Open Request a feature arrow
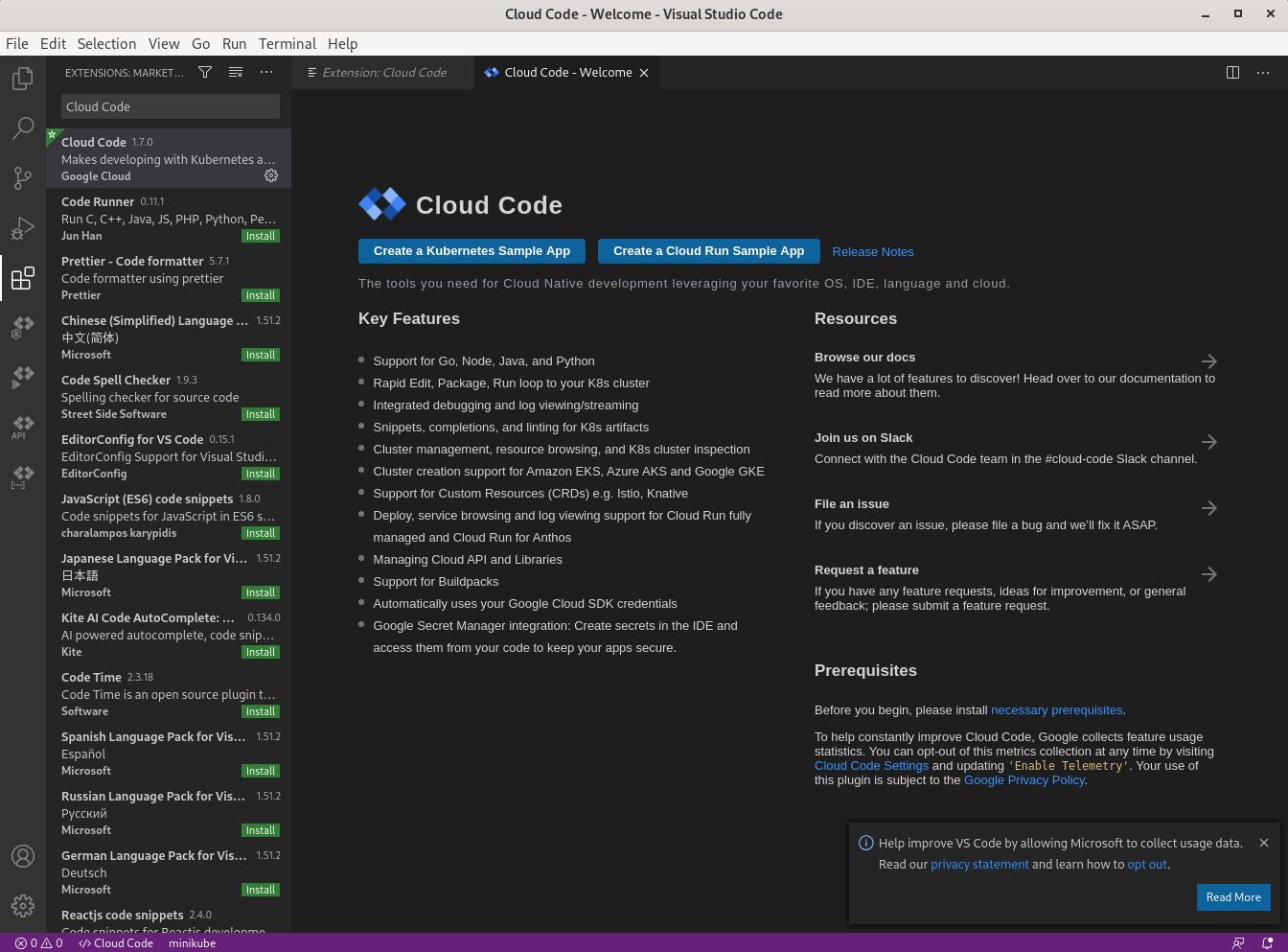 coord(1209,574)
